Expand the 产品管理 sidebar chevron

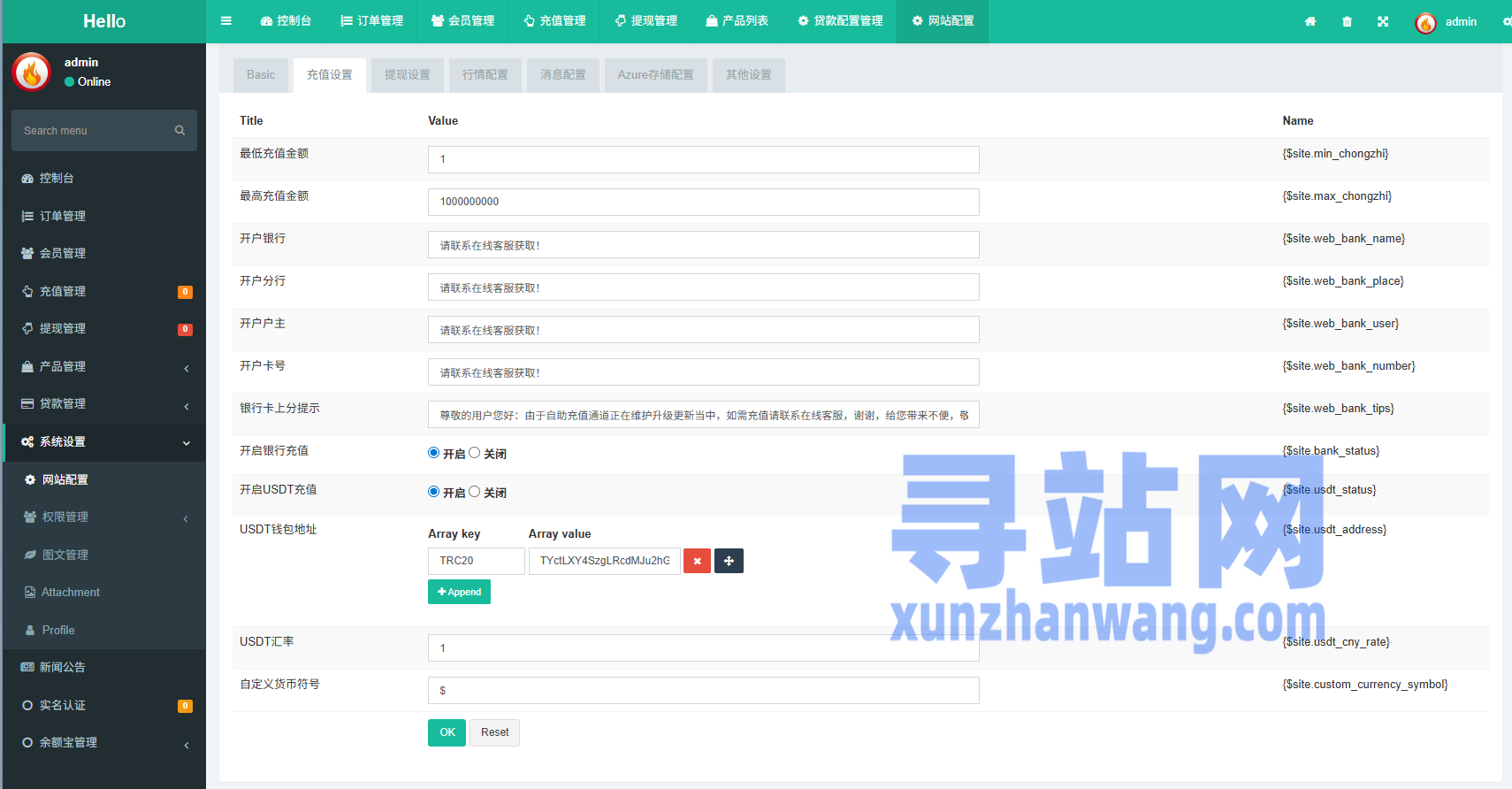click(187, 368)
